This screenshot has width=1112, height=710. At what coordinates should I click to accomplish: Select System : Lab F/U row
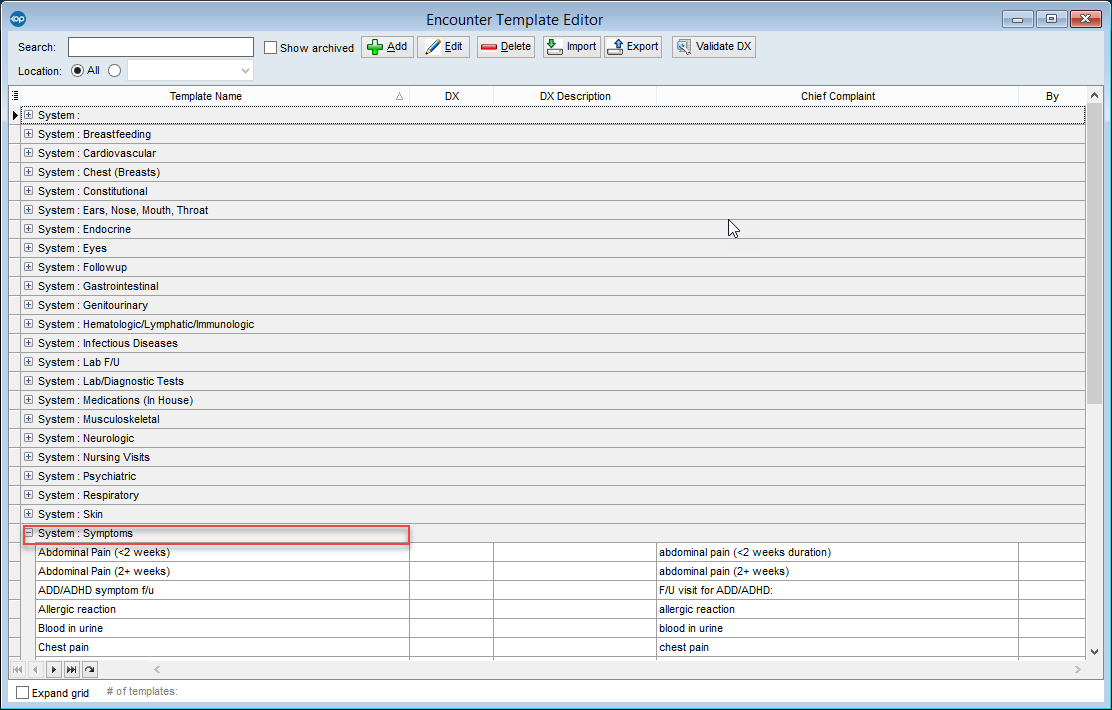pyautogui.click(x=553, y=362)
